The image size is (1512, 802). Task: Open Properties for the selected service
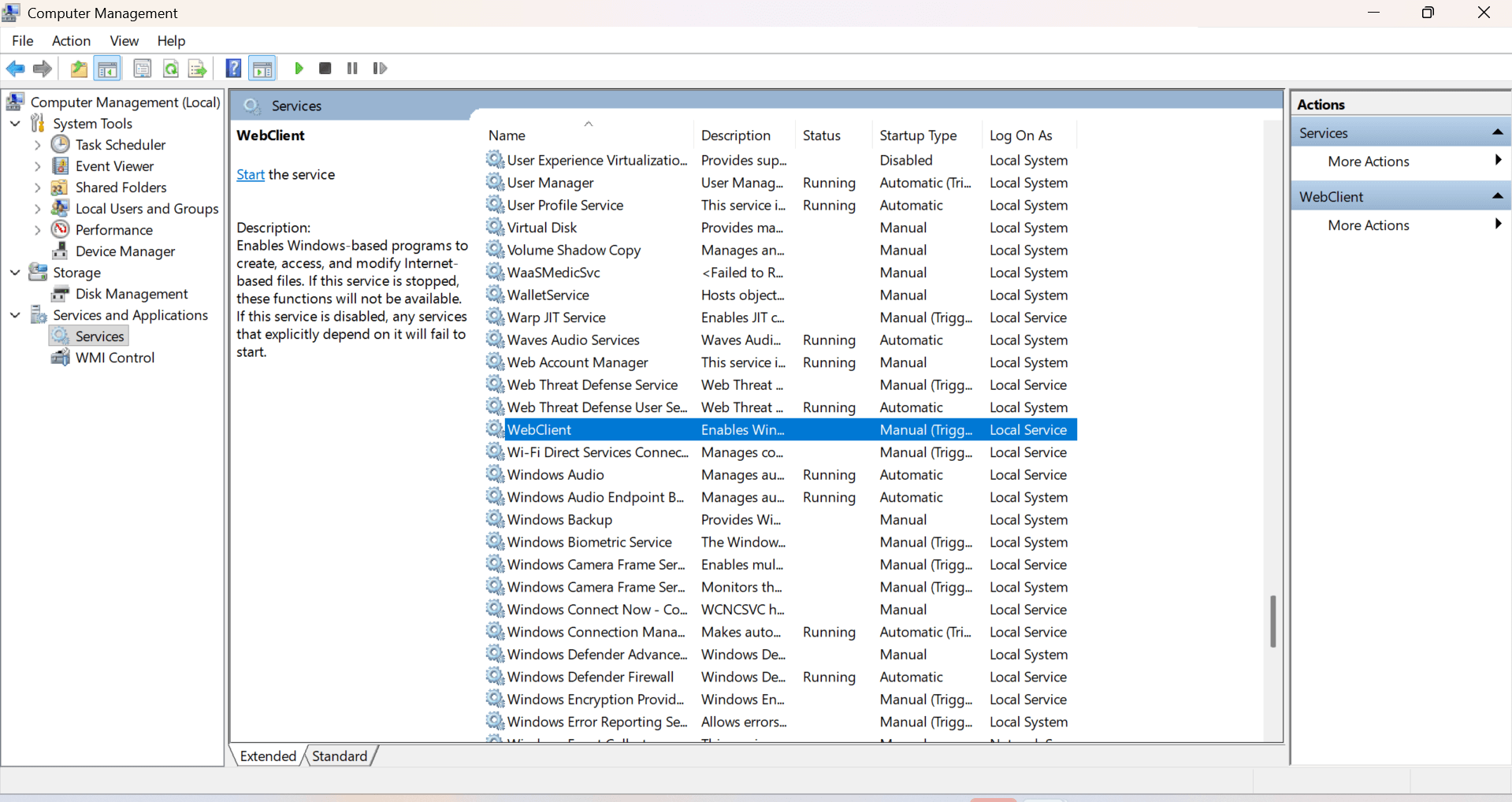click(x=142, y=69)
